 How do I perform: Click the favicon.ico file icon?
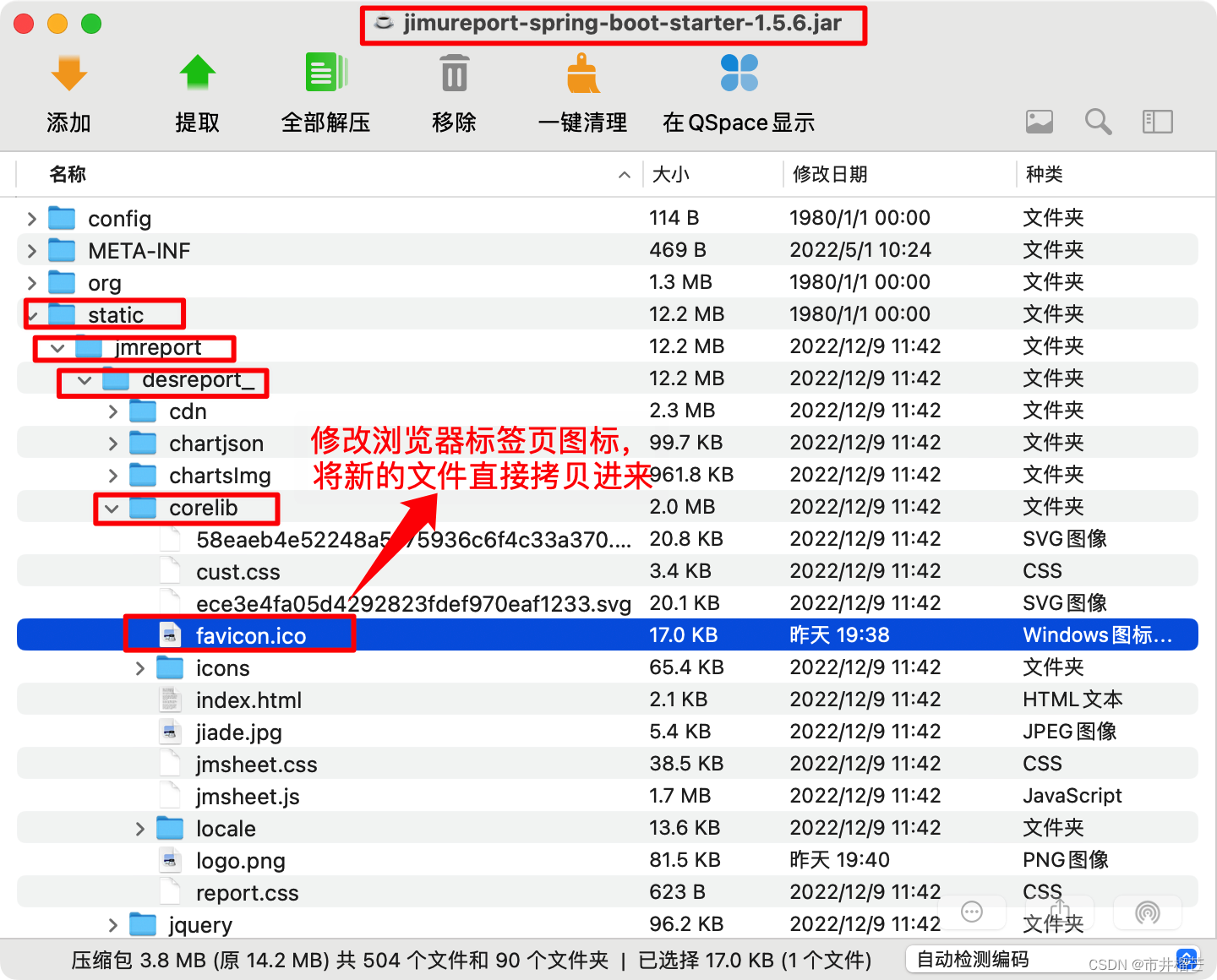point(170,635)
